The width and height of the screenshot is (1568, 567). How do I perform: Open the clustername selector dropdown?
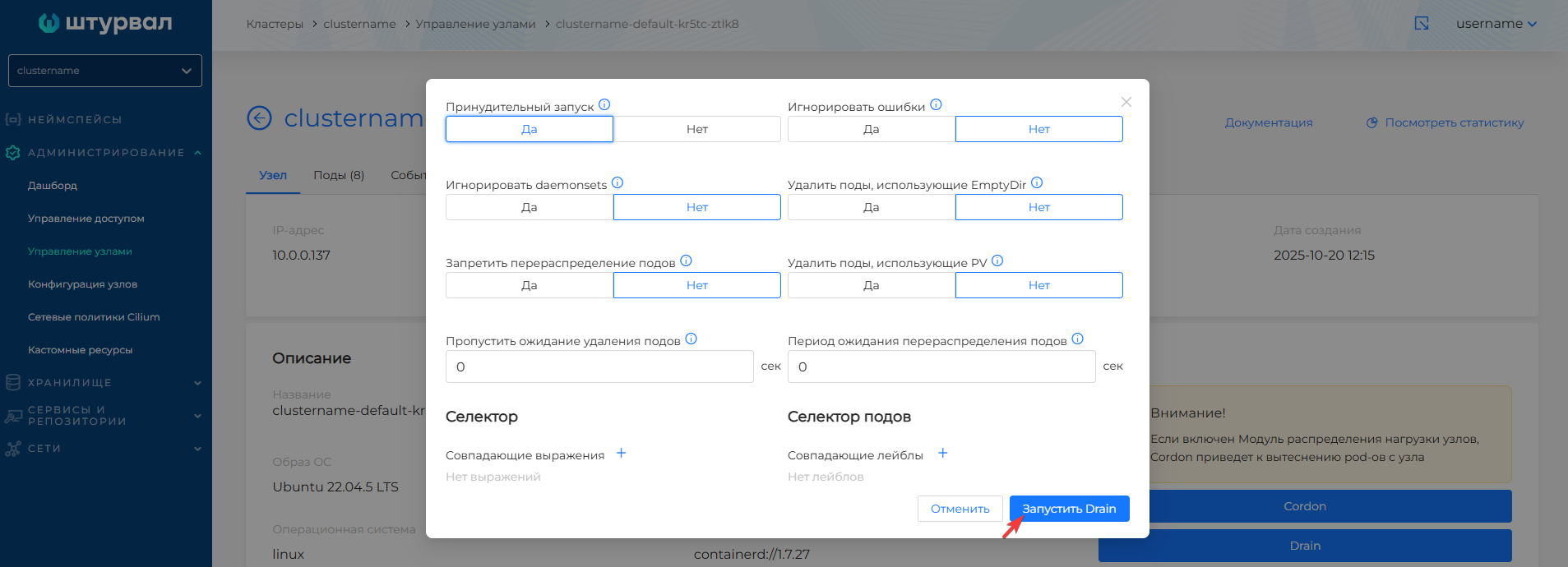point(104,71)
